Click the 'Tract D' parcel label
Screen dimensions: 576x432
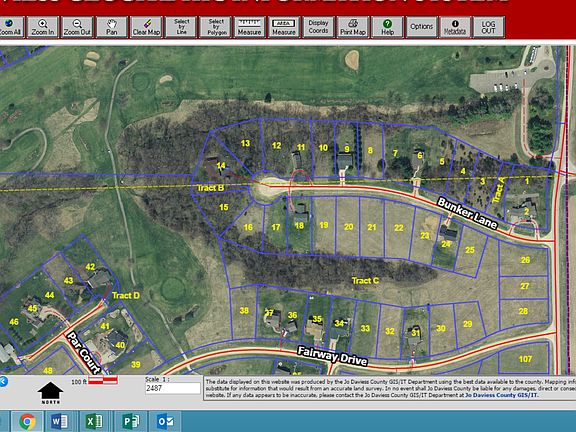[x=126, y=296]
